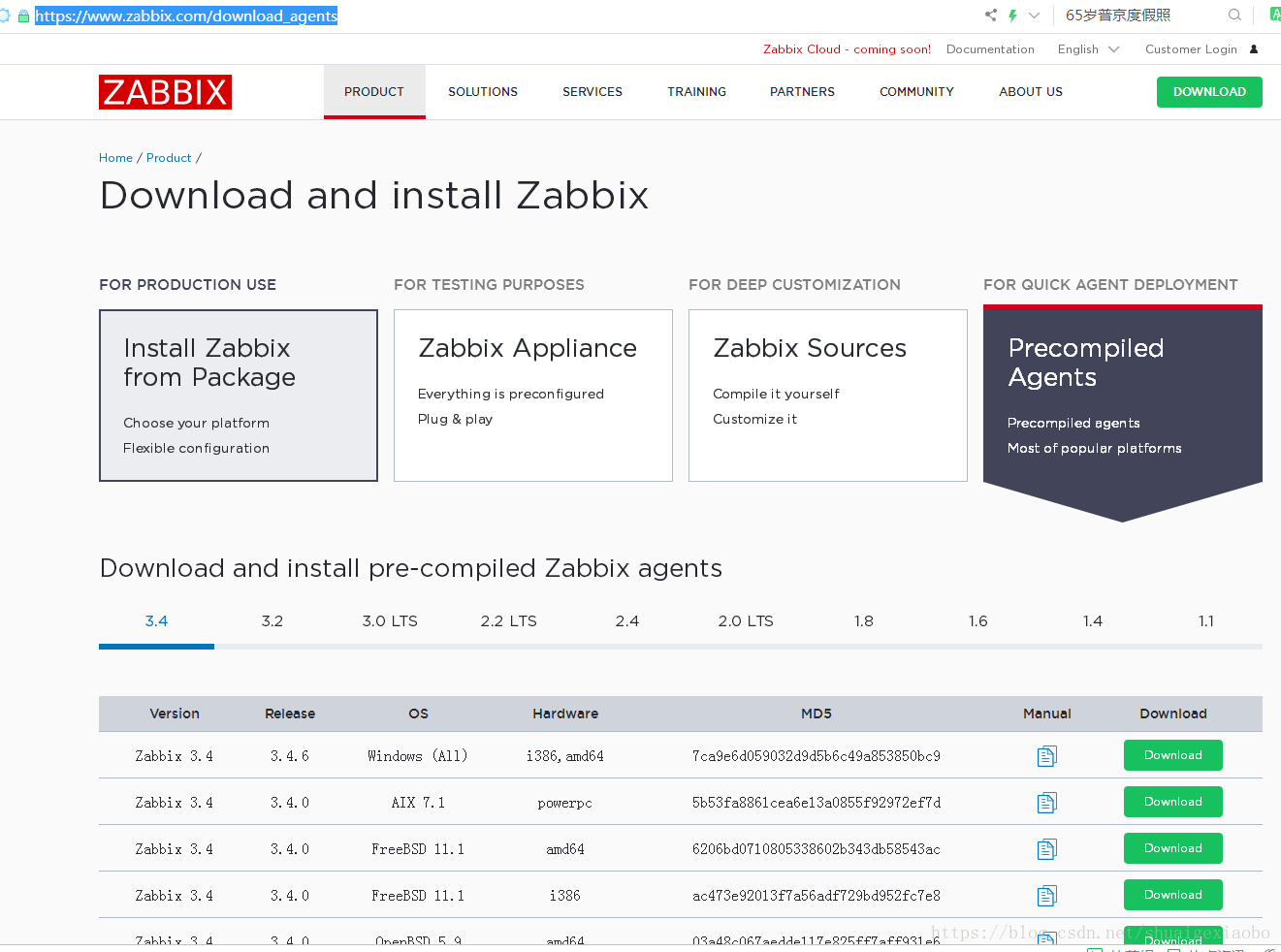Open manual icon for FreeBSD amd64 agent
Viewport: 1281px width, 952px height.
(1046, 849)
